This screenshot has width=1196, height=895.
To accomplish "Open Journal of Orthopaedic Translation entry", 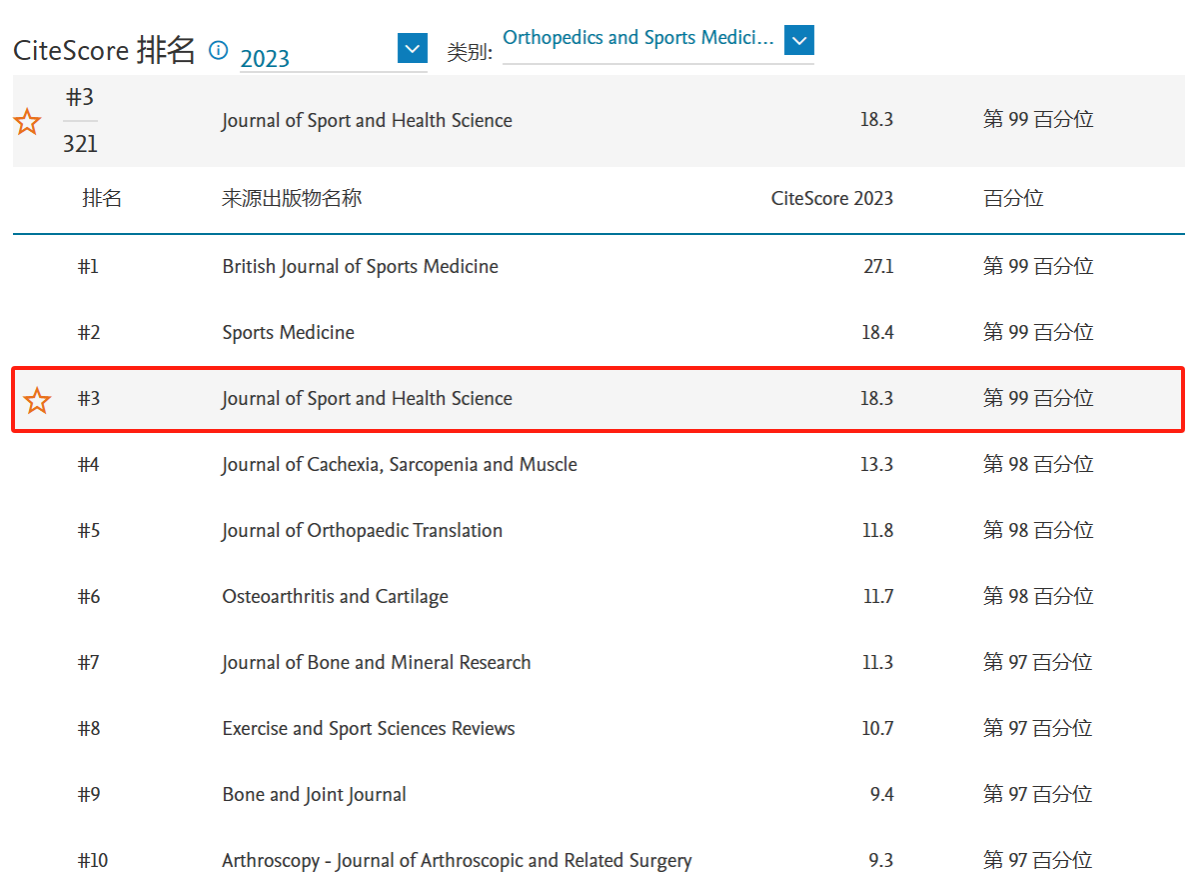I will coord(362,531).
